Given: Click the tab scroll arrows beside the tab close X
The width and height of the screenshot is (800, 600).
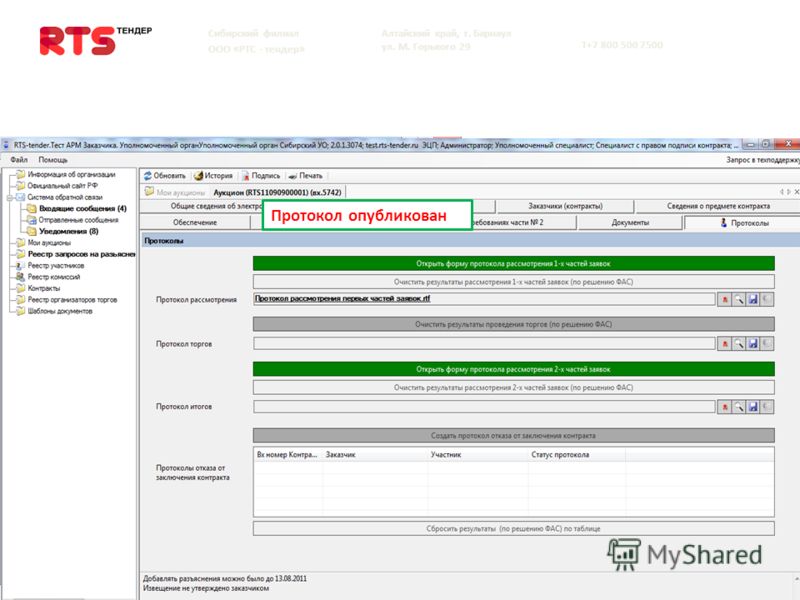Looking at the screenshot, I should tap(785, 192).
